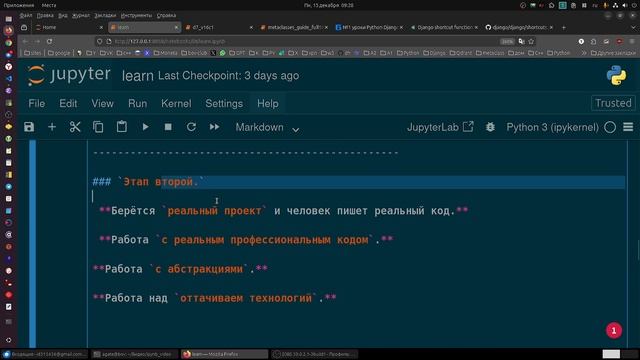Switch to django/django GitHub tab
The width and height of the screenshot is (640, 360).
(x=519, y=27)
